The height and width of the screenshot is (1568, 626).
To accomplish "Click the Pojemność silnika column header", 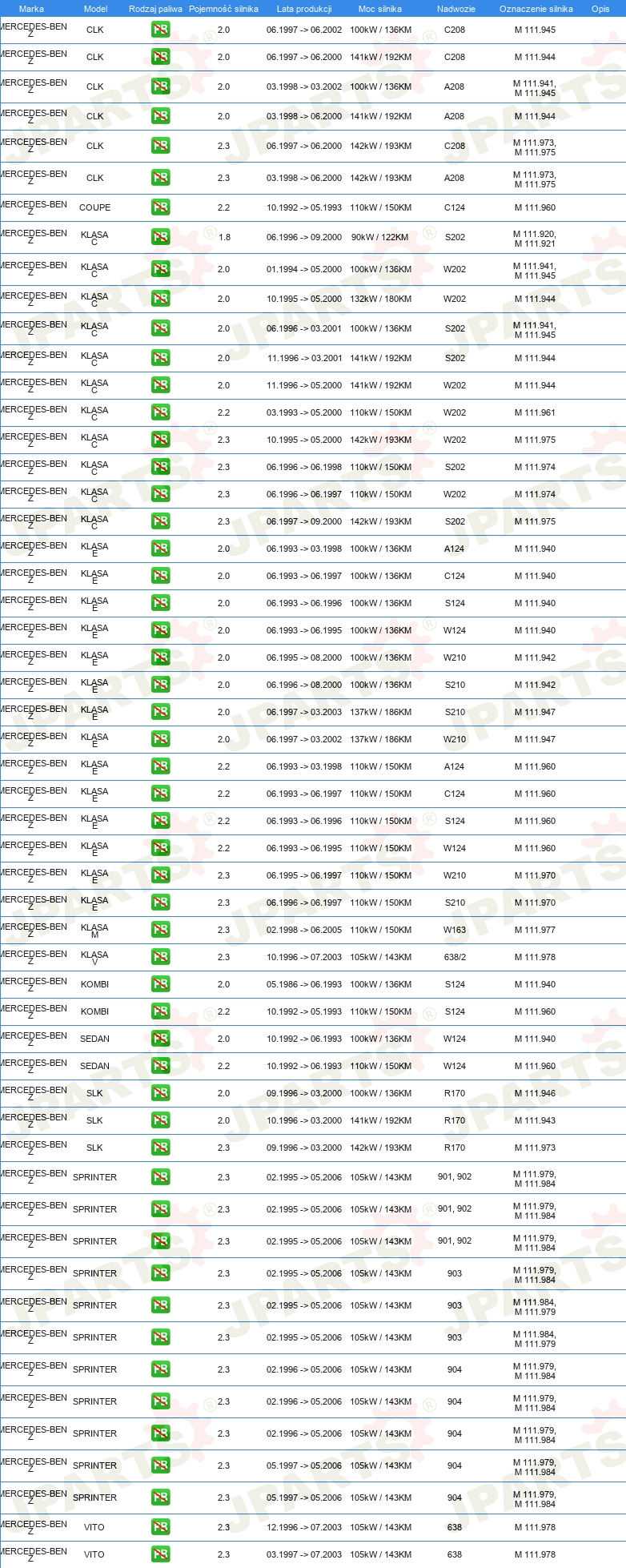I will (x=223, y=9).
